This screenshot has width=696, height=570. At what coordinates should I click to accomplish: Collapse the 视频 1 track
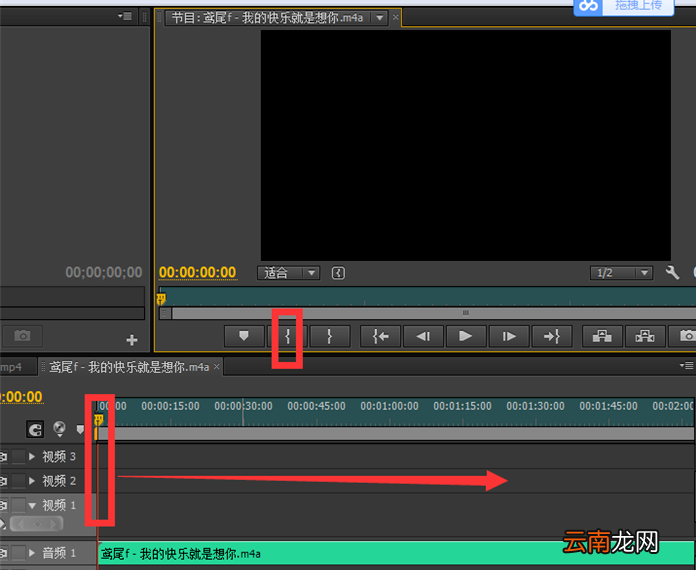click(32, 506)
